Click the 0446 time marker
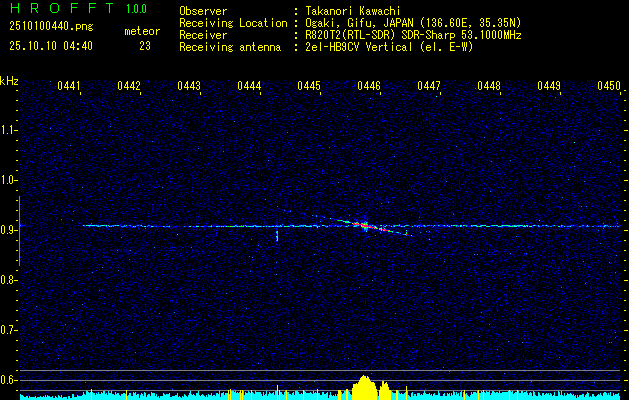 [x=369, y=86]
